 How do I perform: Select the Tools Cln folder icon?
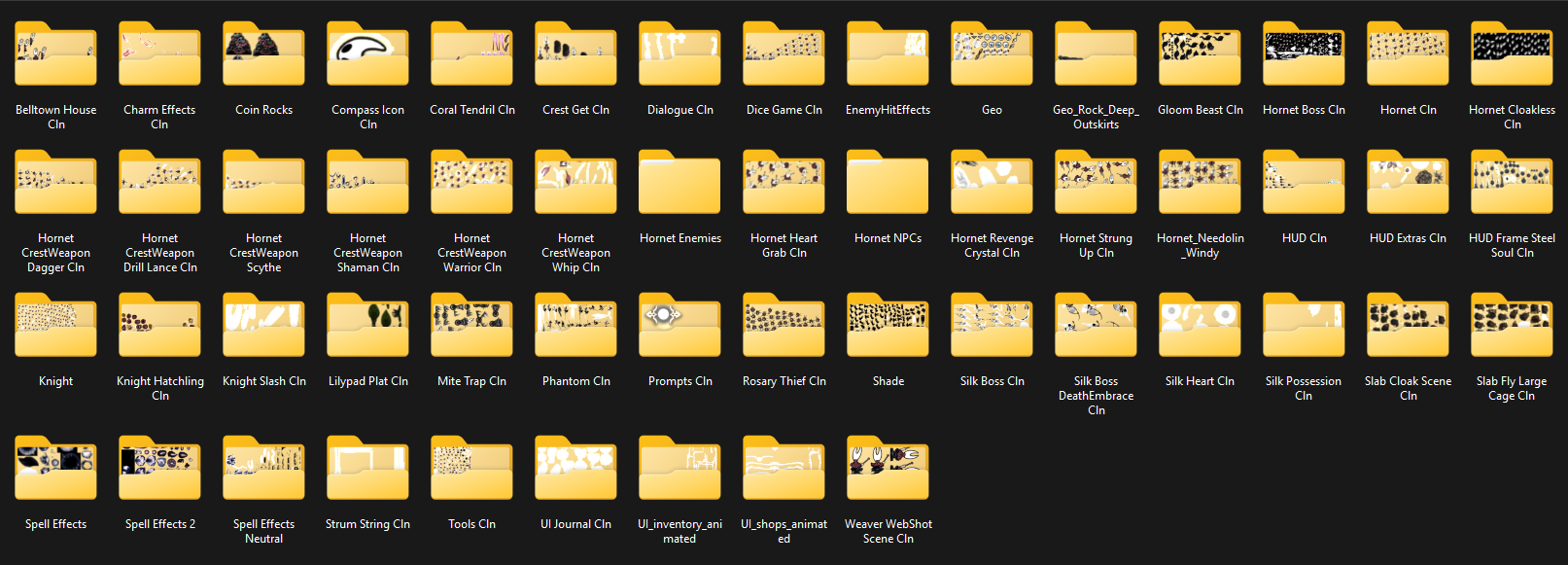[x=471, y=468]
